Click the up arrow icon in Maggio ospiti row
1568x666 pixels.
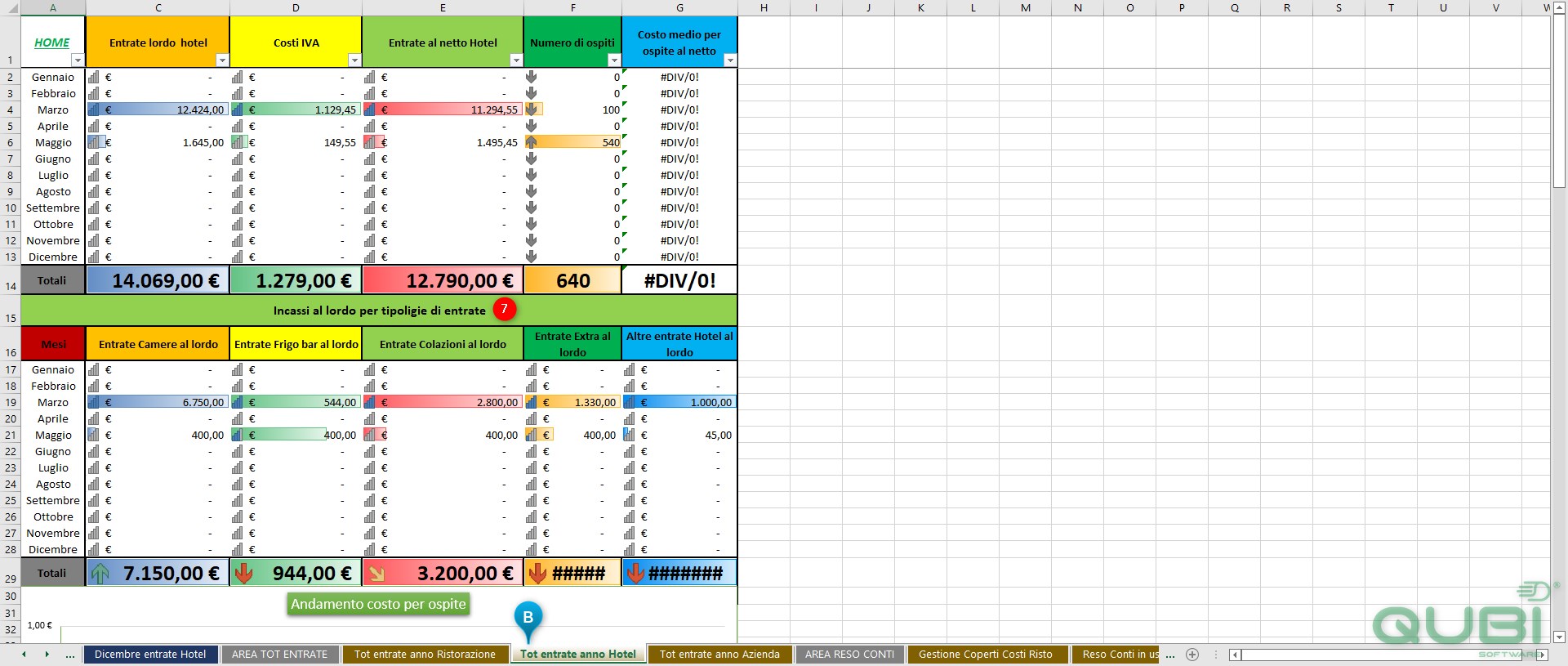pyautogui.click(x=532, y=142)
